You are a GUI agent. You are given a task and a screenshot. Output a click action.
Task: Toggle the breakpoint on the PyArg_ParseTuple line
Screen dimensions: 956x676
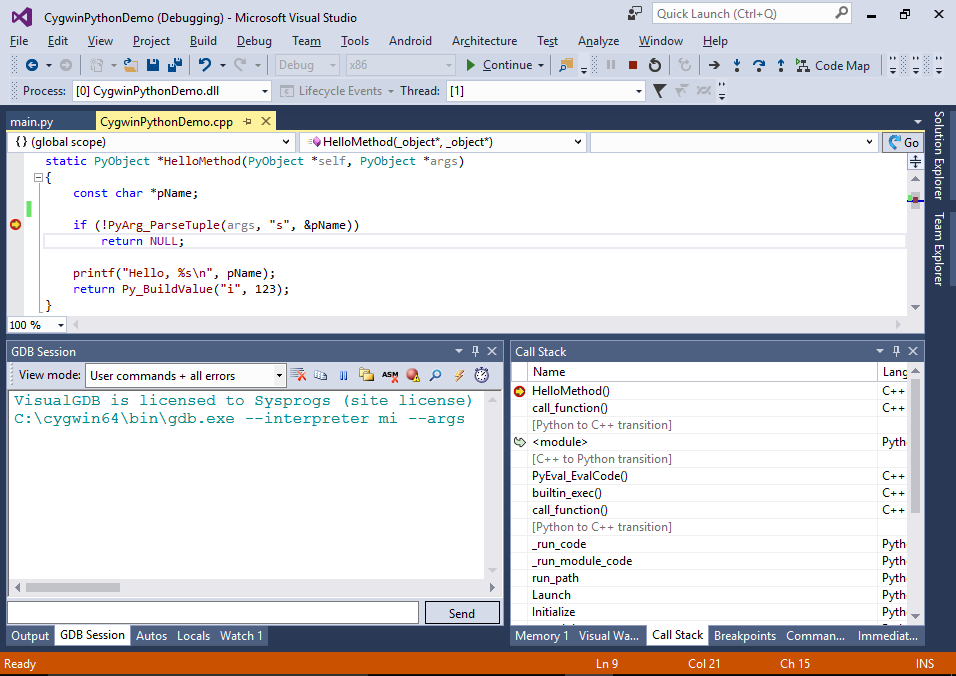click(x=16, y=225)
